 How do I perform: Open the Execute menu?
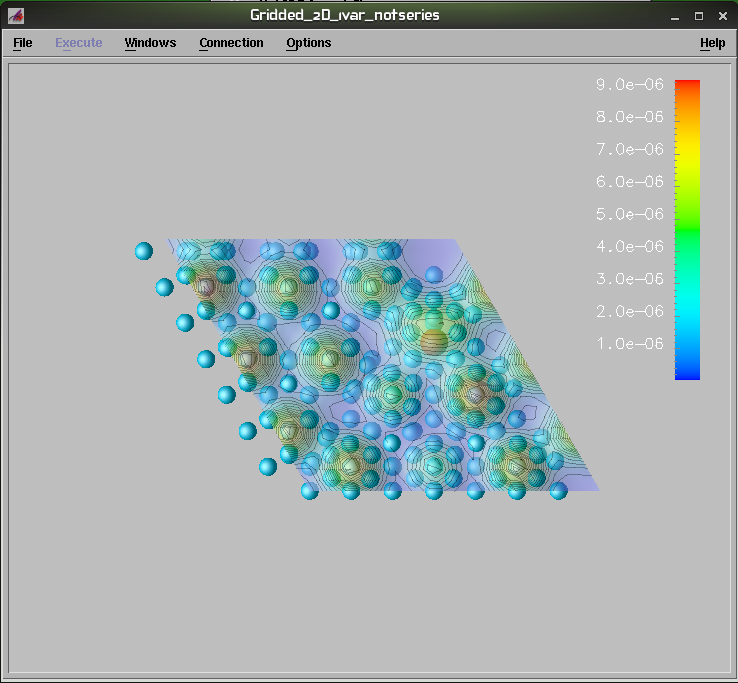click(x=78, y=43)
